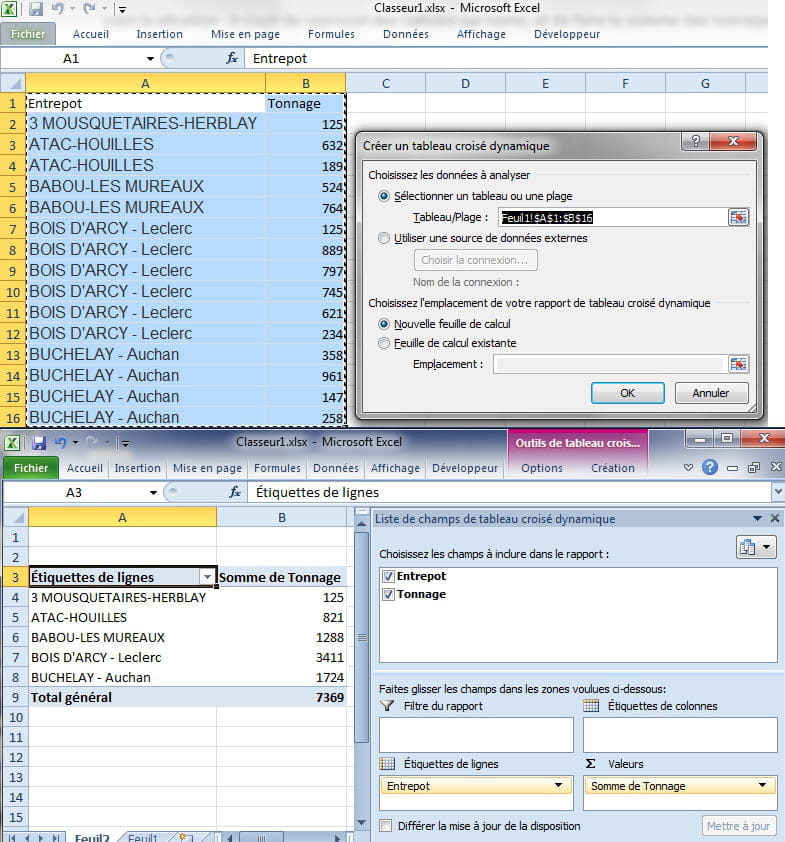Check 'Différer la mise à jour de la disposition'
Image resolution: width=785 pixels, height=842 pixels.
click(x=385, y=825)
